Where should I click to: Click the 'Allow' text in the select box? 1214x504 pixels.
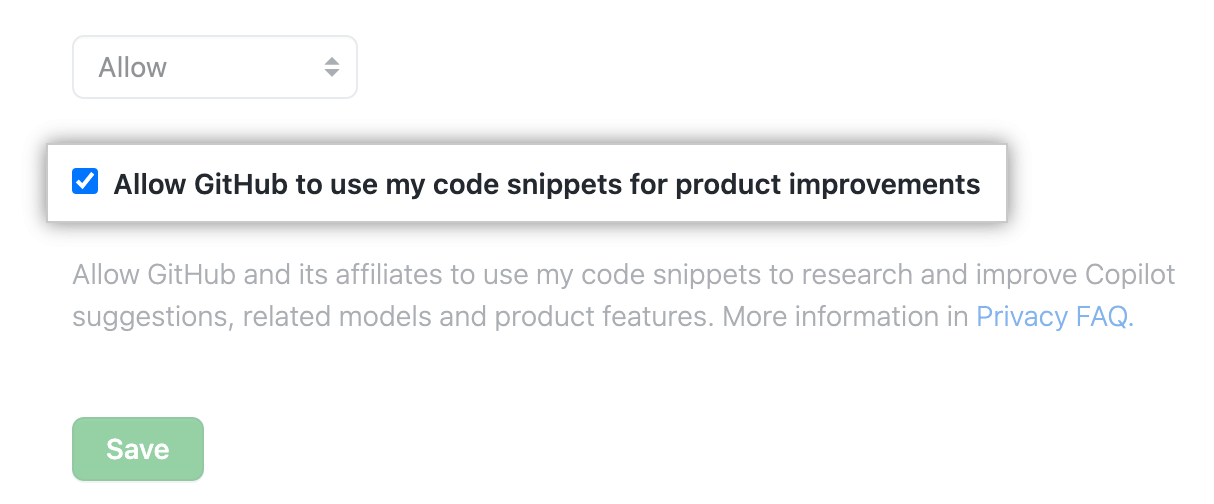pyautogui.click(x=133, y=68)
